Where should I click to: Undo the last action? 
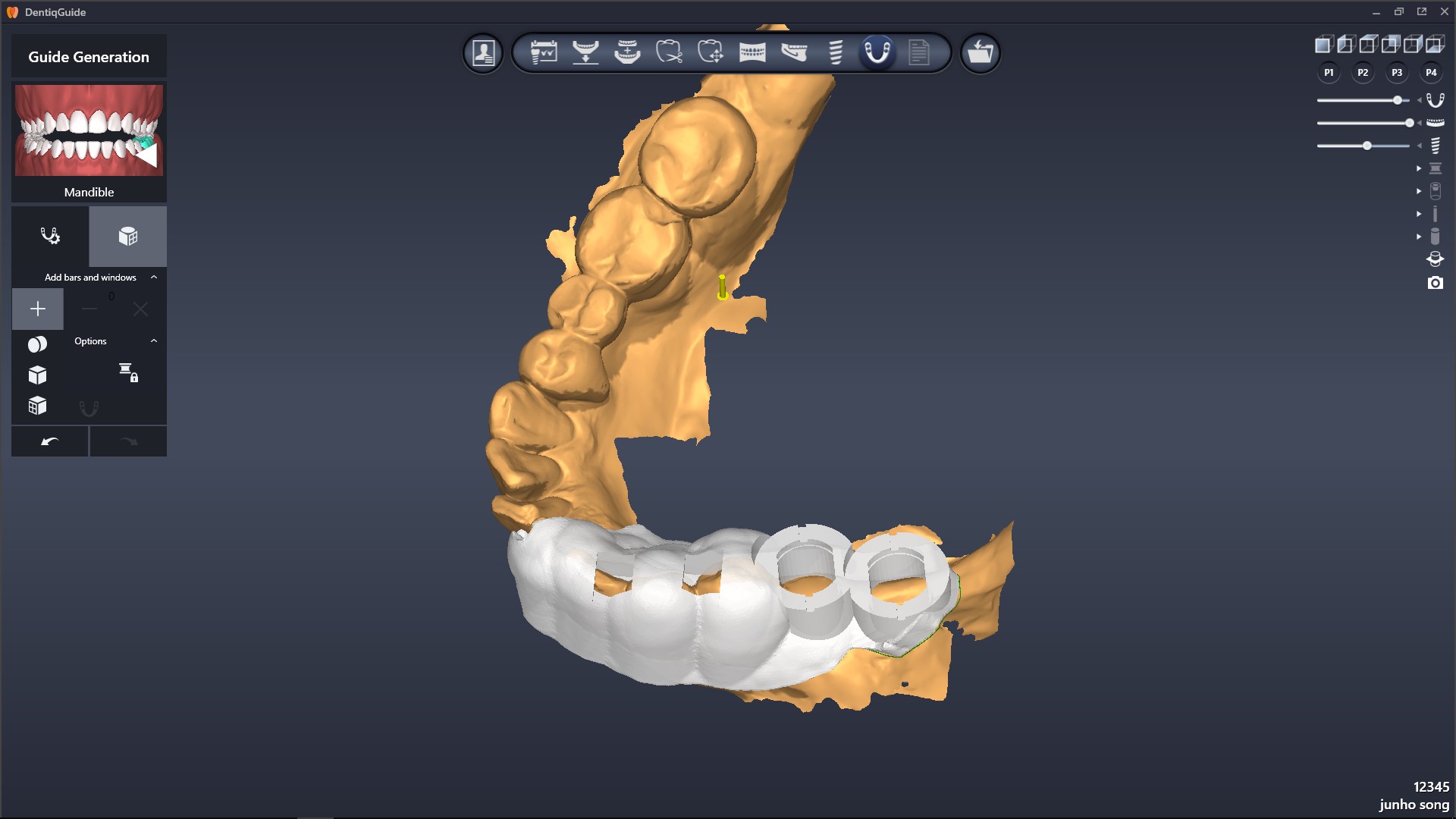tap(50, 441)
